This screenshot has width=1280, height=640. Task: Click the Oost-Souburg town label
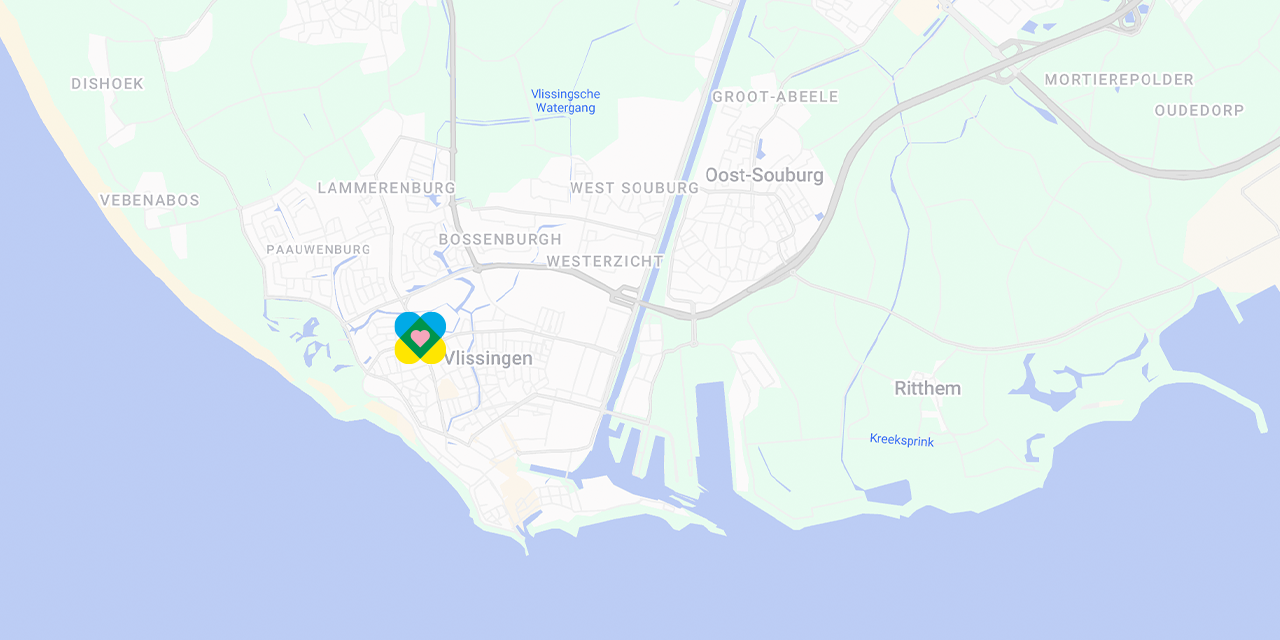tap(764, 176)
